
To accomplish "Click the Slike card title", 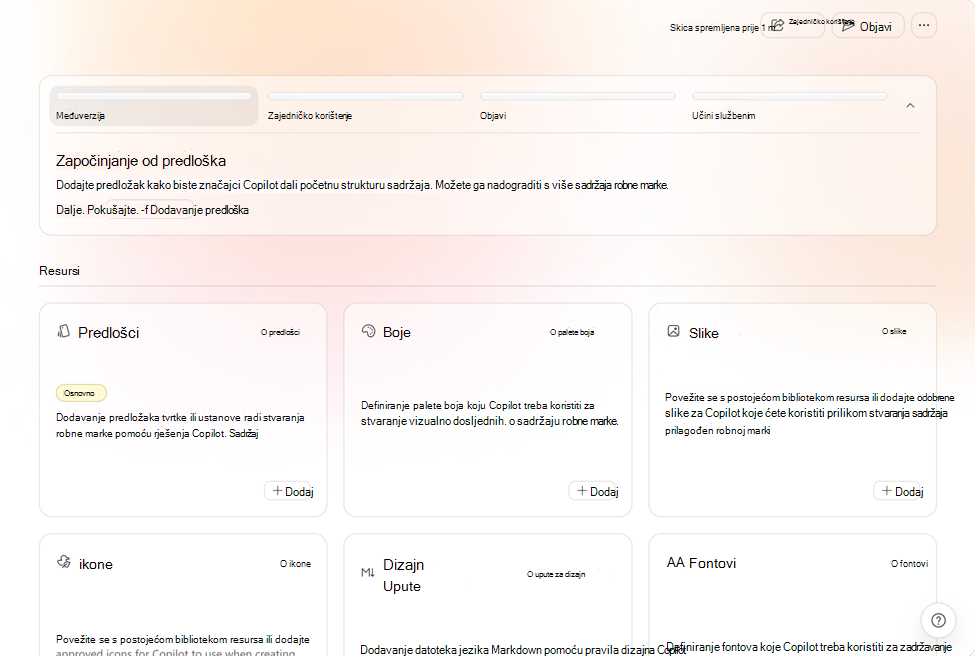I will [x=704, y=333].
